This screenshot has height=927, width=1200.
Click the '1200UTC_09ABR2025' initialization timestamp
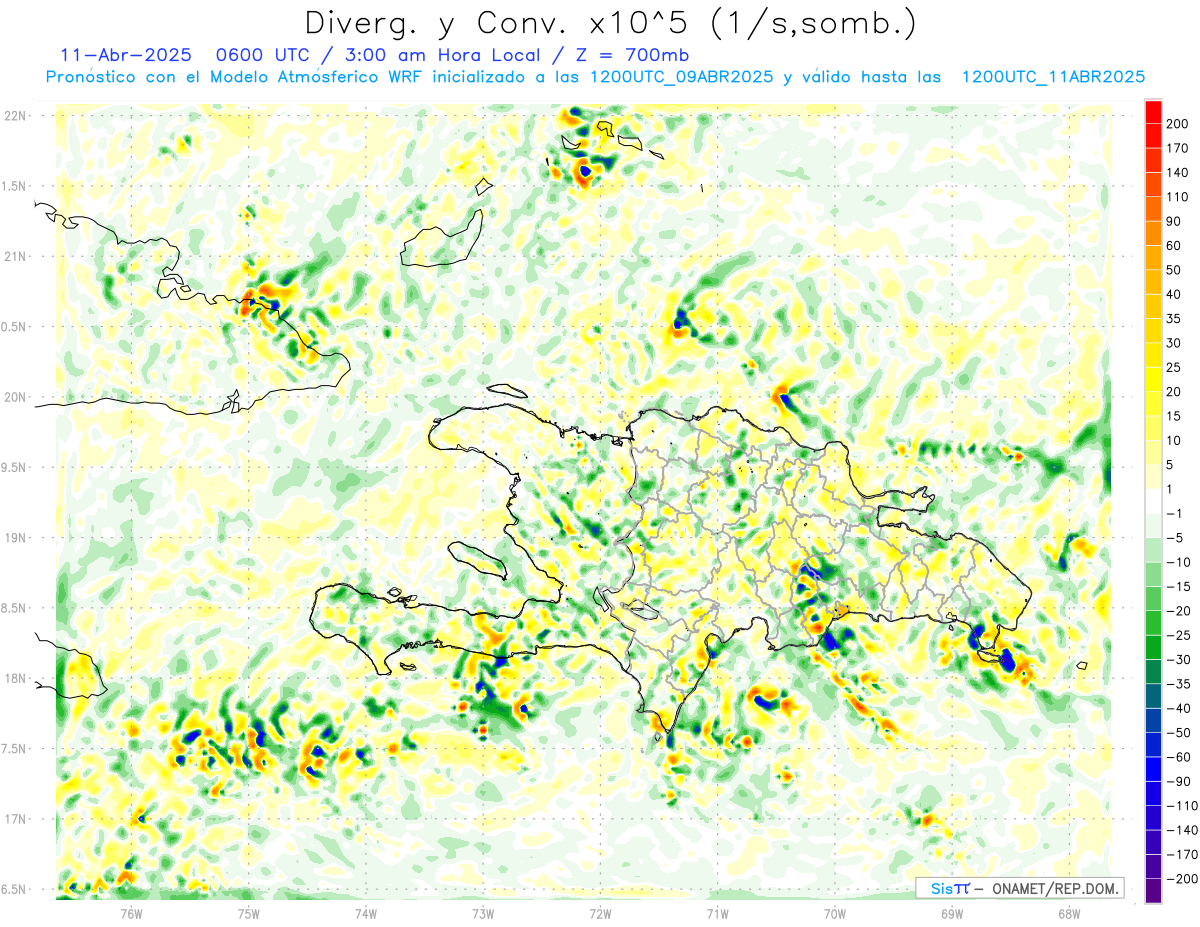point(684,77)
